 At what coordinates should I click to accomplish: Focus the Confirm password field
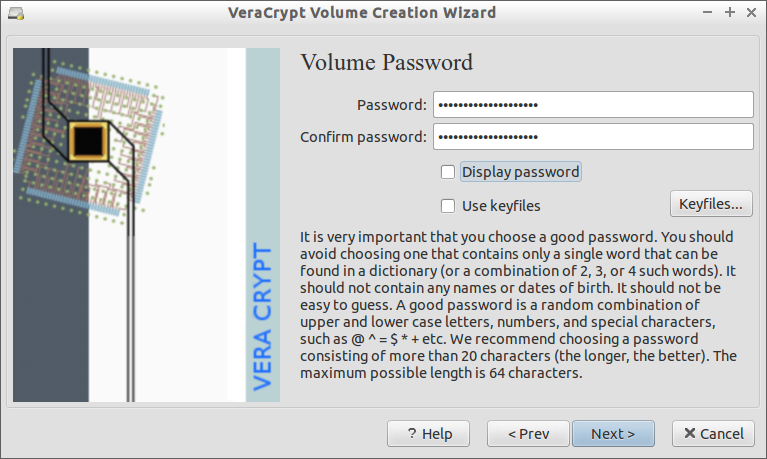tap(593, 137)
